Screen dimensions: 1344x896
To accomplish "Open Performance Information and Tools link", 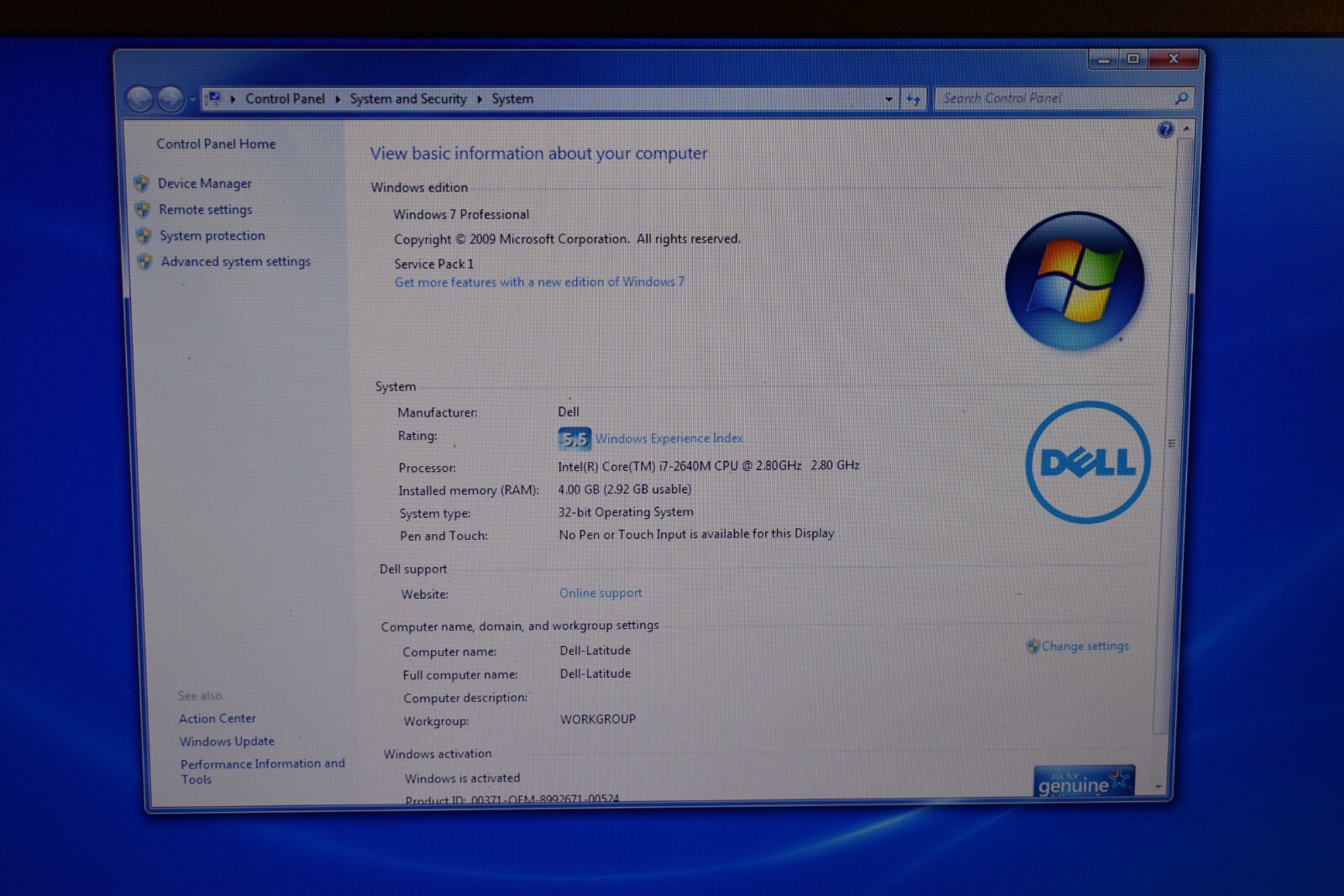I will [x=263, y=772].
